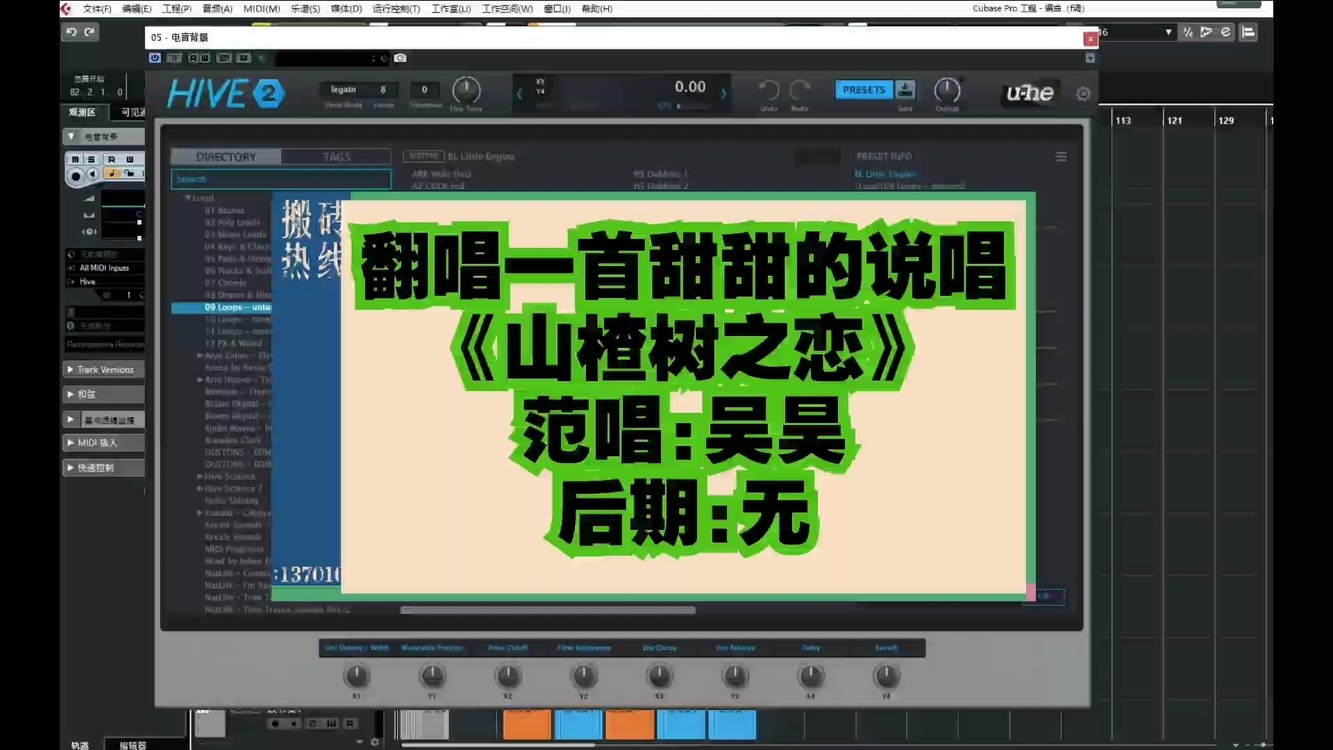Click the Undo icon in Hive
The image size is (1333, 750).
(768, 89)
